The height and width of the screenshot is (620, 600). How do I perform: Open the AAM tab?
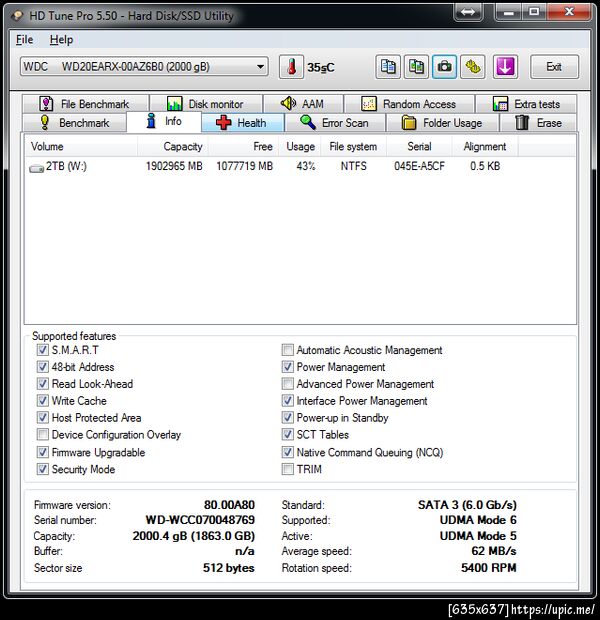click(x=303, y=104)
